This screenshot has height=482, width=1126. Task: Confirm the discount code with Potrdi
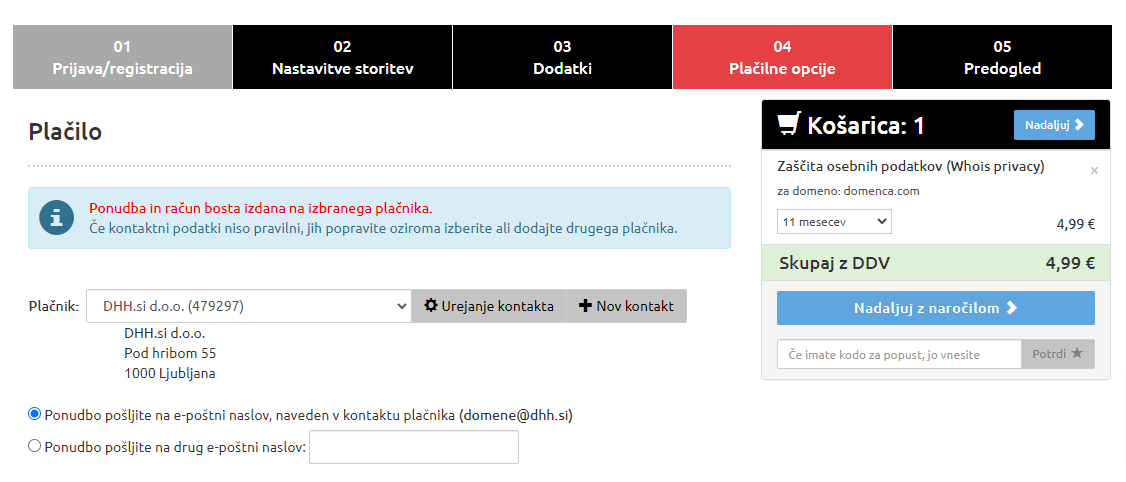coord(1058,354)
